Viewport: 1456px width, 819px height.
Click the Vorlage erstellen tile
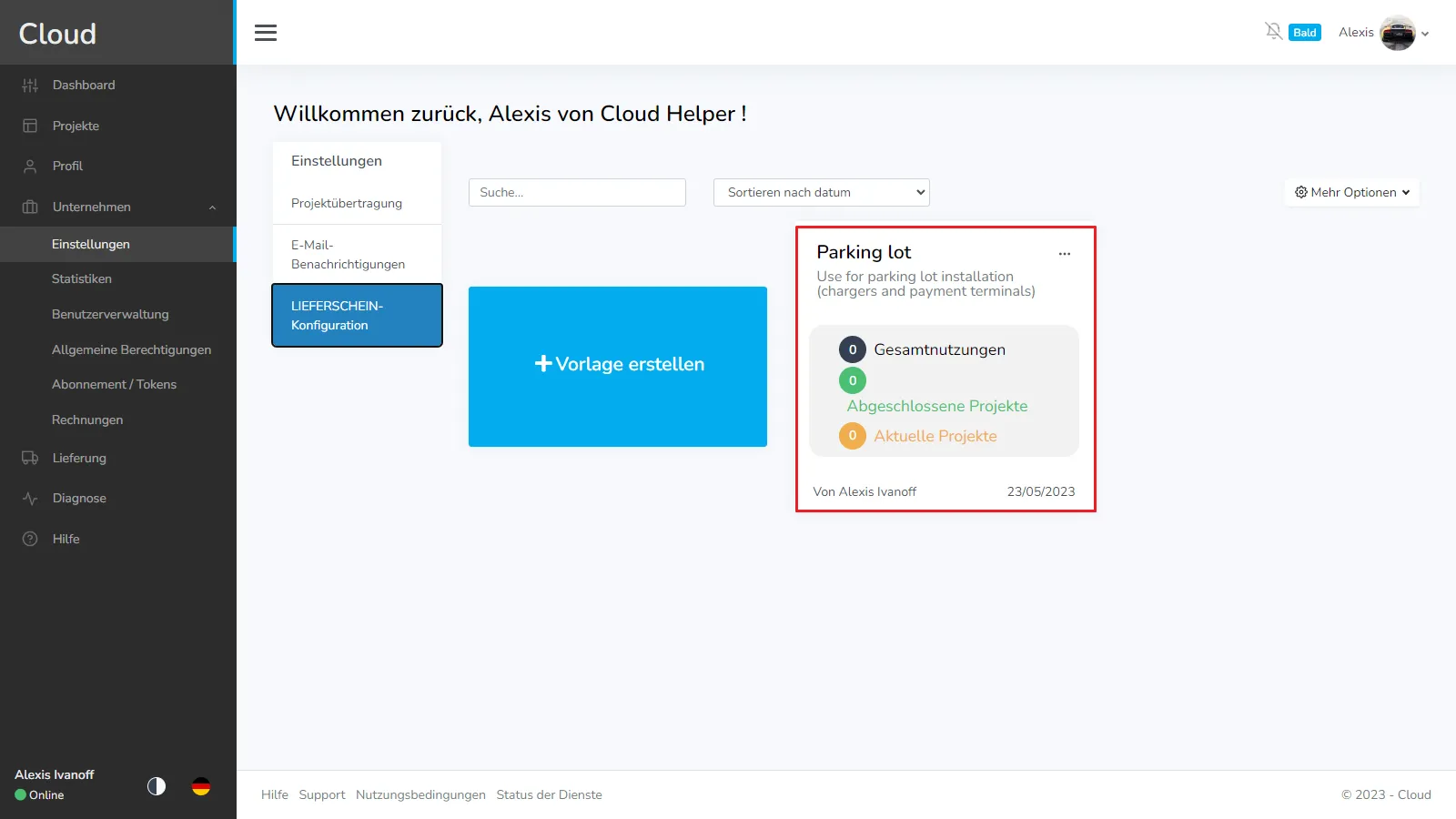(618, 367)
